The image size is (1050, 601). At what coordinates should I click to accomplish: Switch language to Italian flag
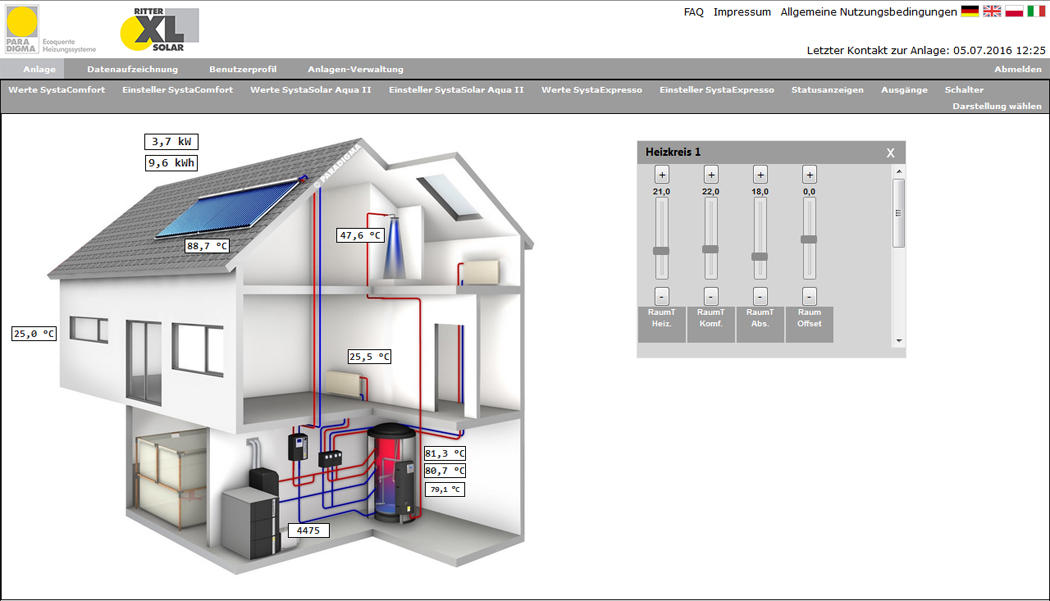coord(1036,11)
